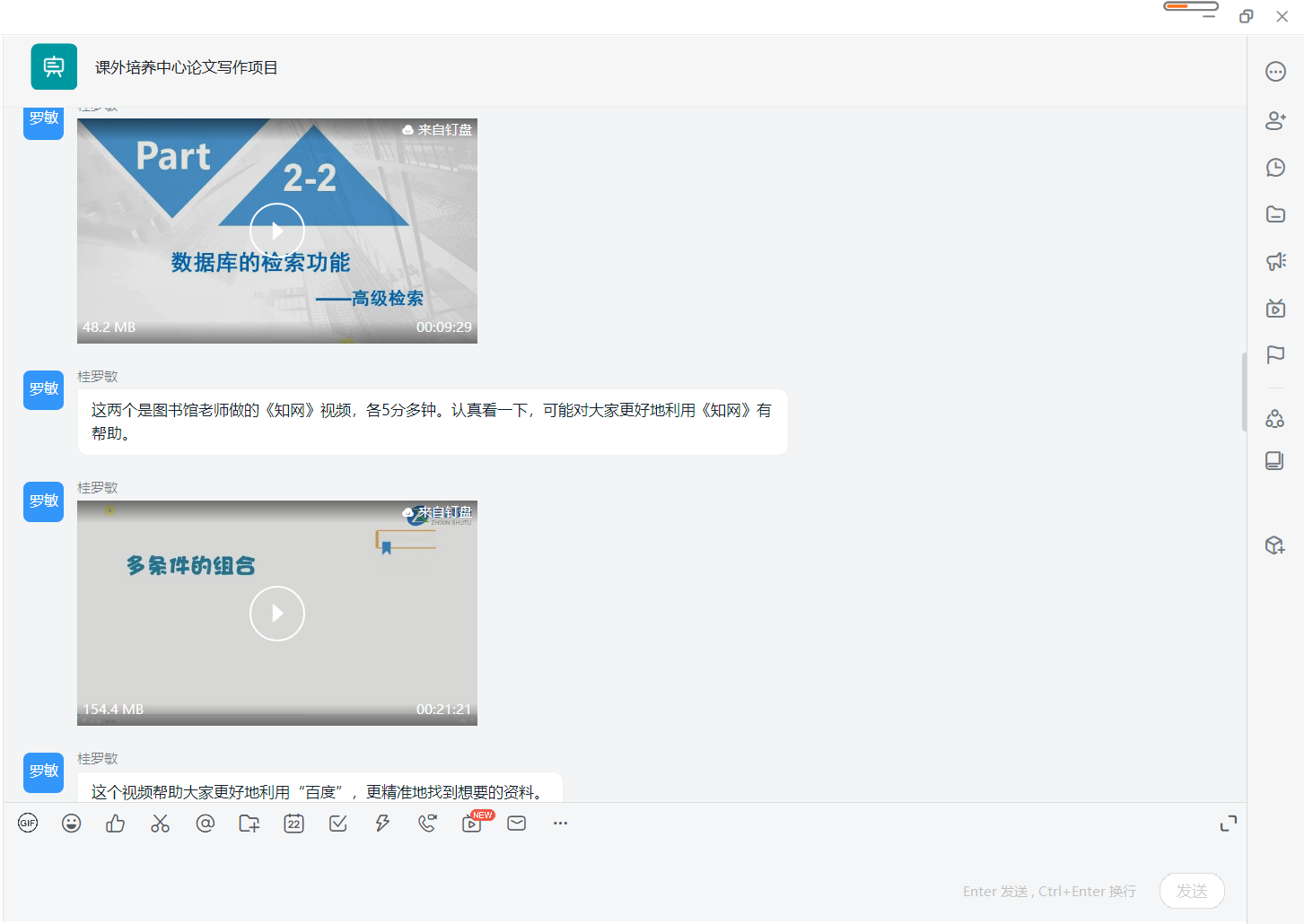Create a task with checkbox icon
This screenshot has height=924, width=1304.
(x=338, y=823)
